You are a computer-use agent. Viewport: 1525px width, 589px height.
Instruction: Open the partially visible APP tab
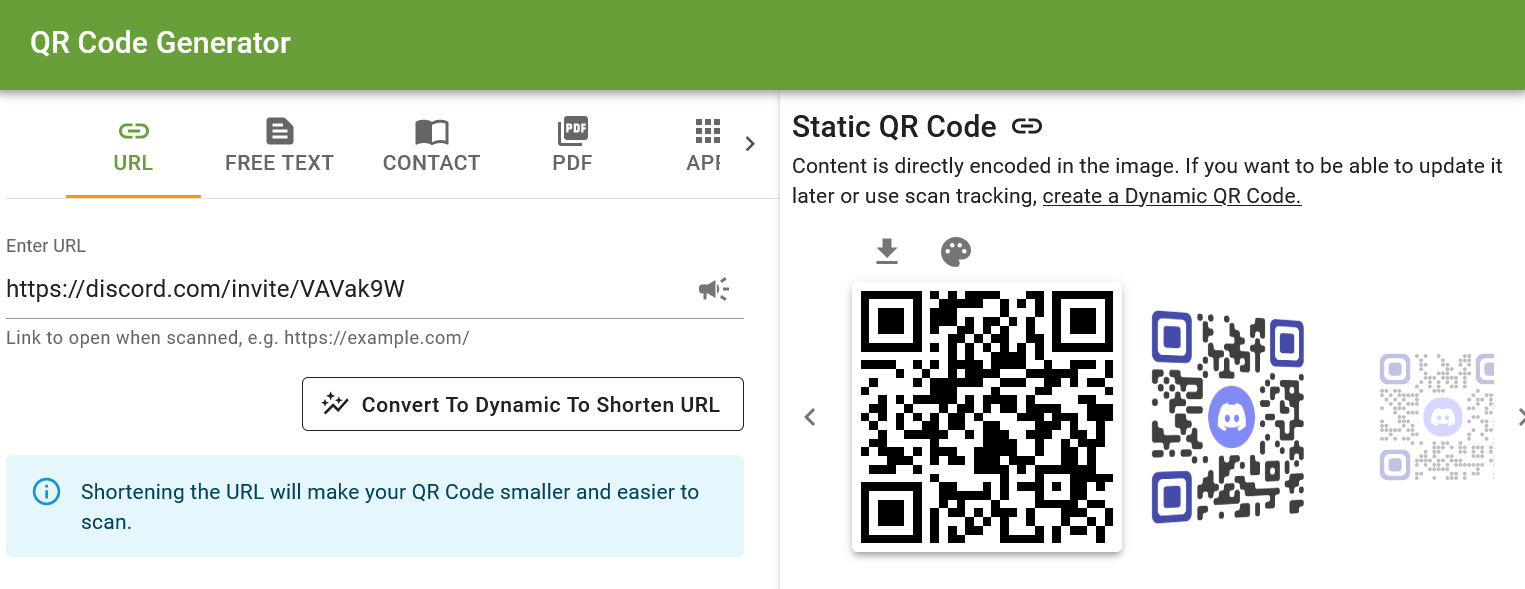[705, 147]
